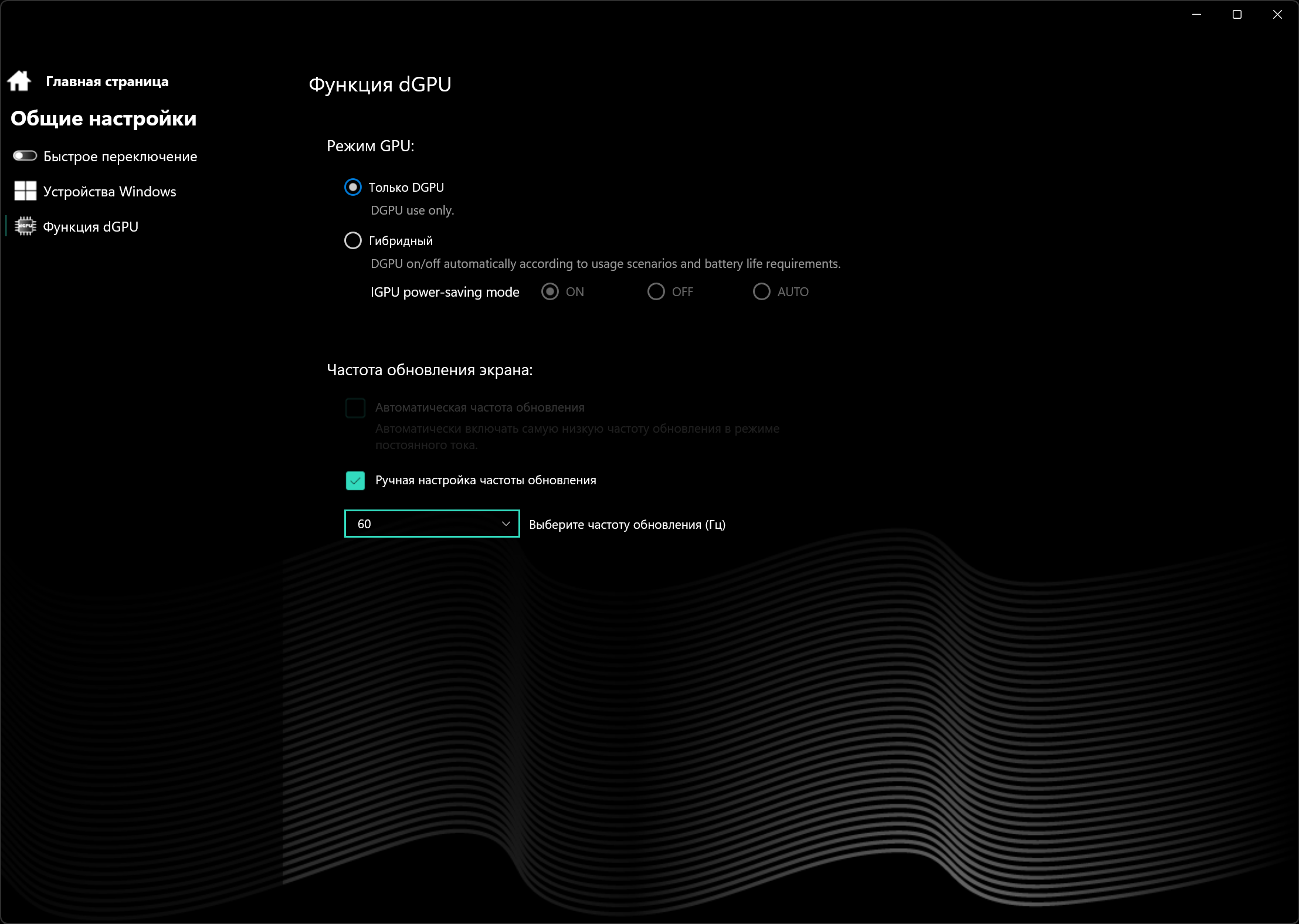
Task: Click the Windows devices logo icon
Action: [25, 191]
